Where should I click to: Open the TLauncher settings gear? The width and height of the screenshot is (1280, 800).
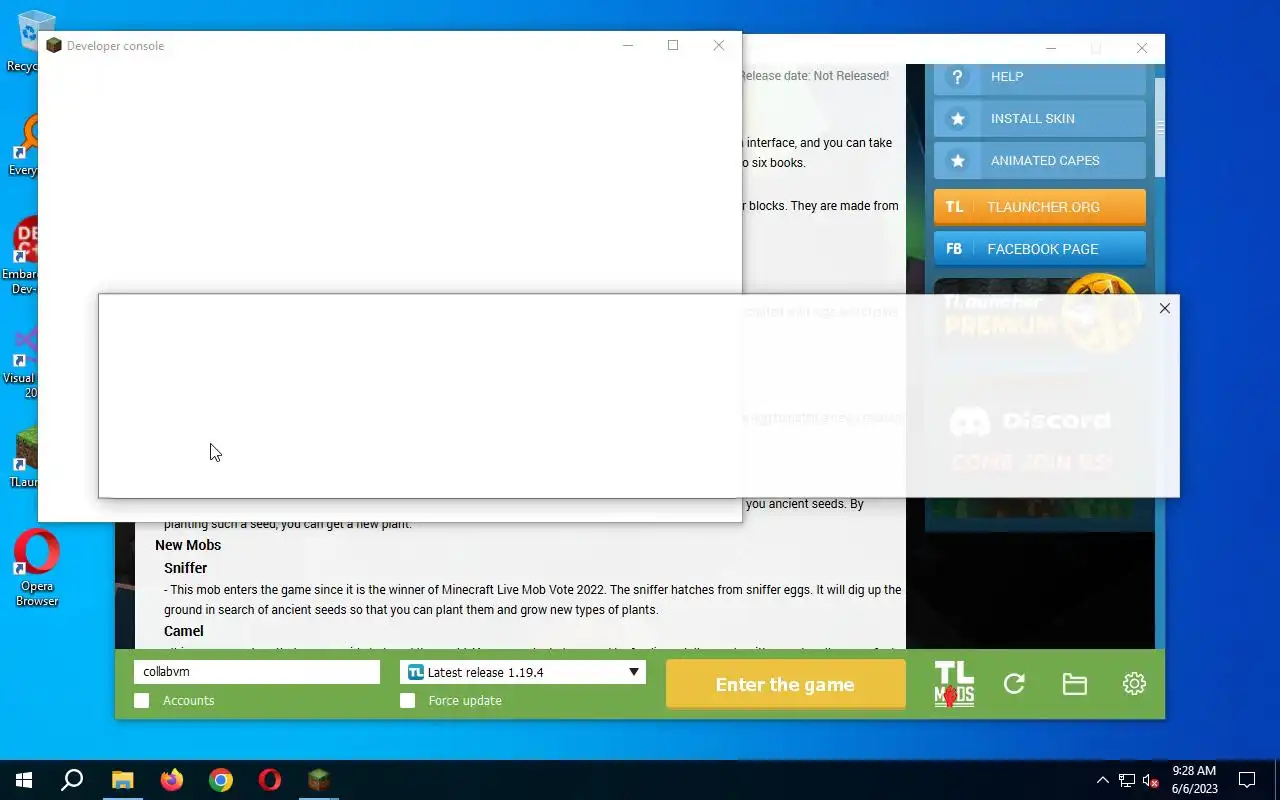click(x=1134, y=684)
